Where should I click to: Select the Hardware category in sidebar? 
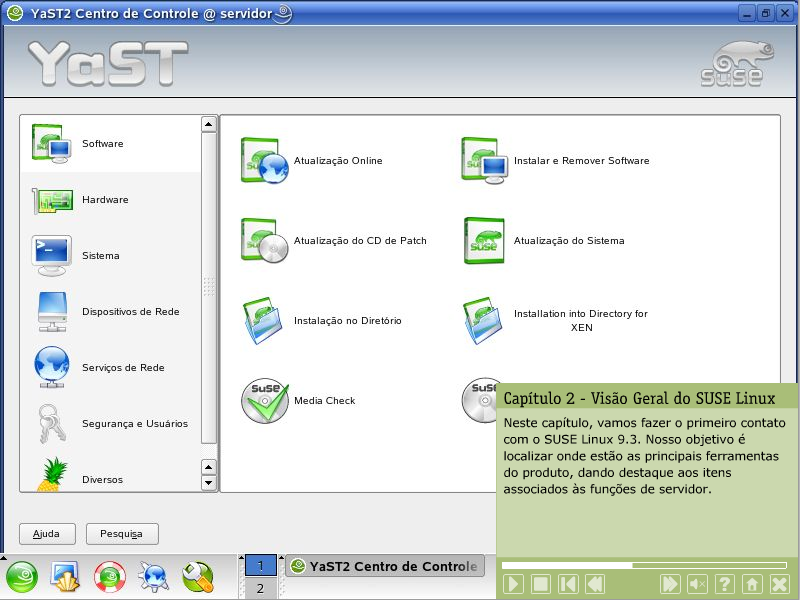tap(105, 200)
